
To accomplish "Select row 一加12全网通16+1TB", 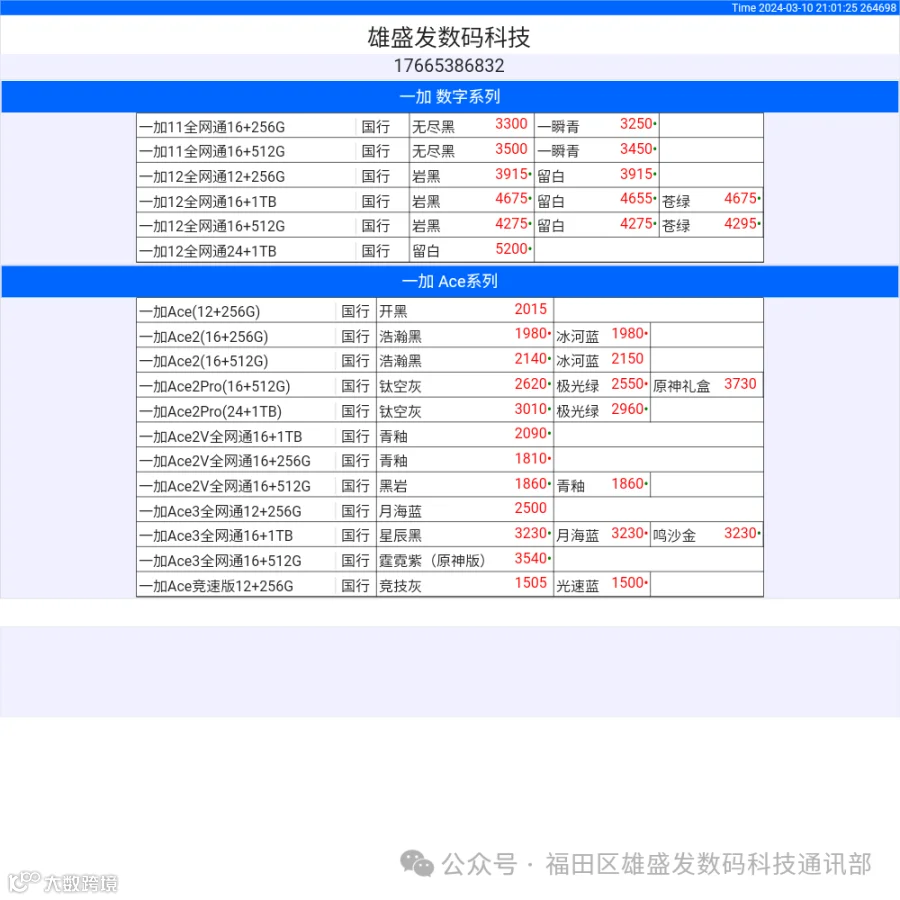I will pos(450,201).
